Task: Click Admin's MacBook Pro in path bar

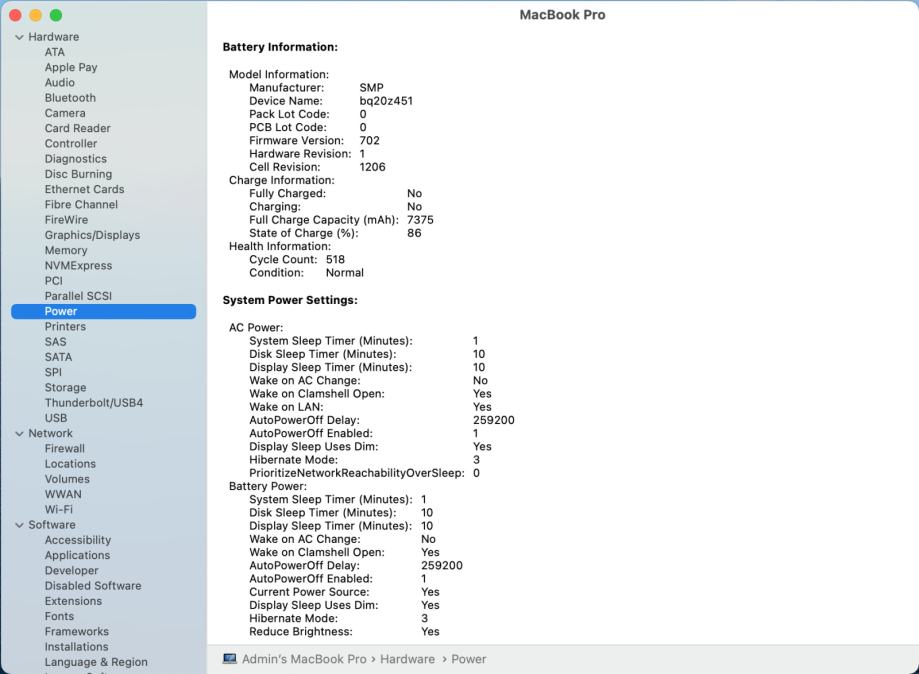Action: pyautogui.click(x=304, y=659)
